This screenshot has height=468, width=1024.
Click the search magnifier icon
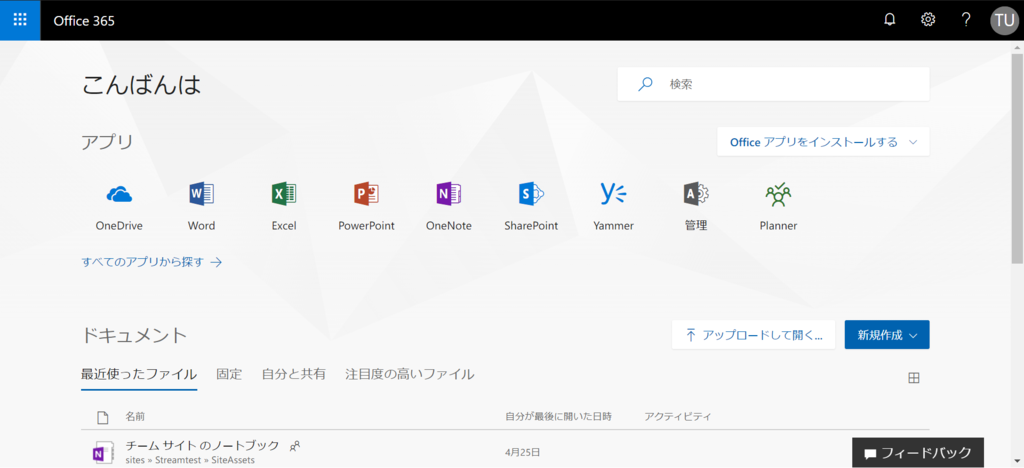coord(645,84)
